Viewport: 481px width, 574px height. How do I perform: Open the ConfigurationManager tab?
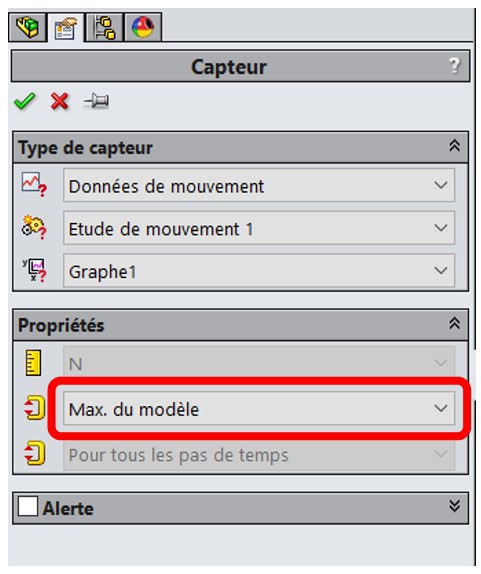click(105, 27)
